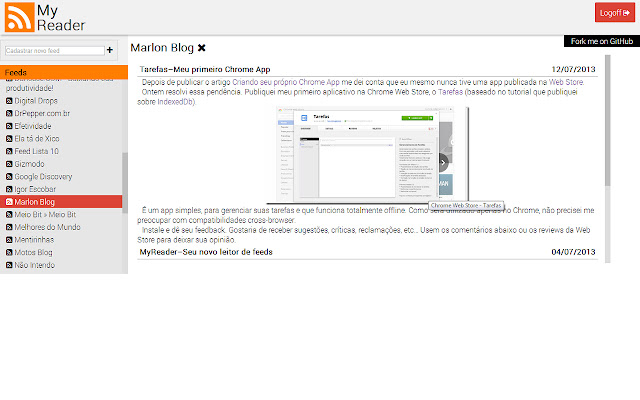The height and width of the screenshot is (400, 640).
Task: Click RSS icon beside DrPepper.com.br
Action: coord(9,113)
